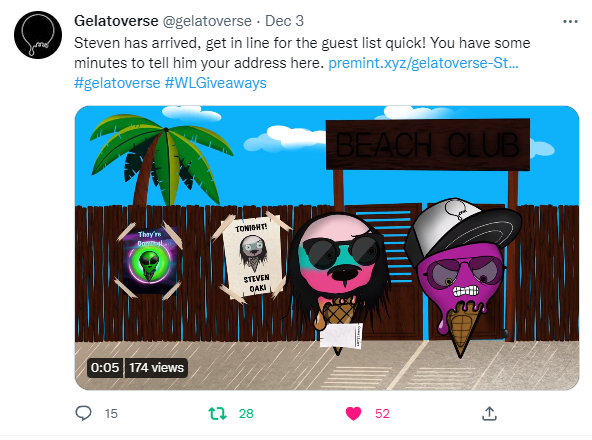Click the 0:05 video duration badge
This screenshot has width=592, height=440.
105,367
